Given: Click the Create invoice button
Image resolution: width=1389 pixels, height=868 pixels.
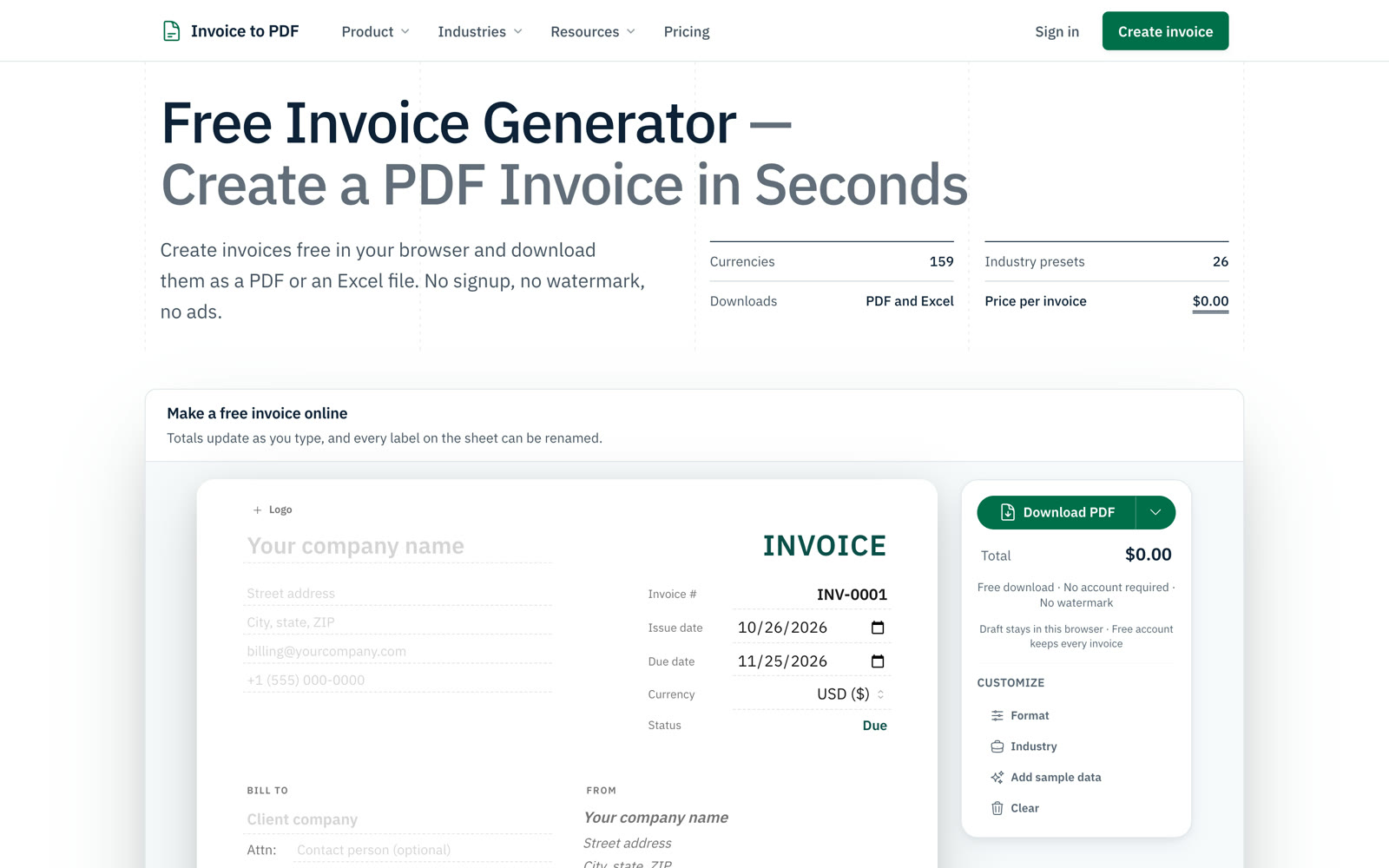Looking at the screenshot, I should tap(1165, 31).
